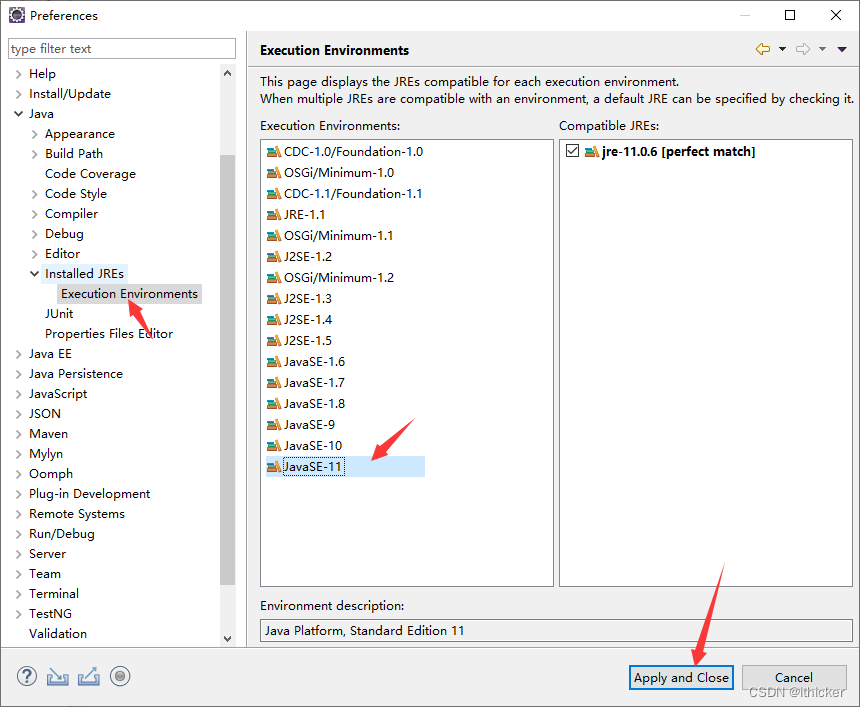Expand the Java EE node

click(19, 354)
